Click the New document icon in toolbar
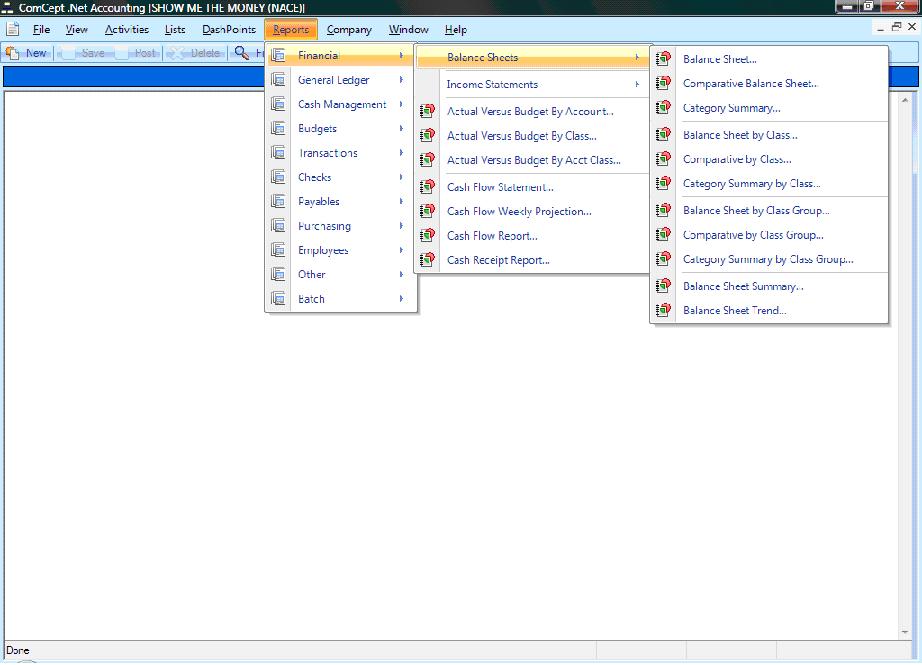922x665 pixels. 13,53
